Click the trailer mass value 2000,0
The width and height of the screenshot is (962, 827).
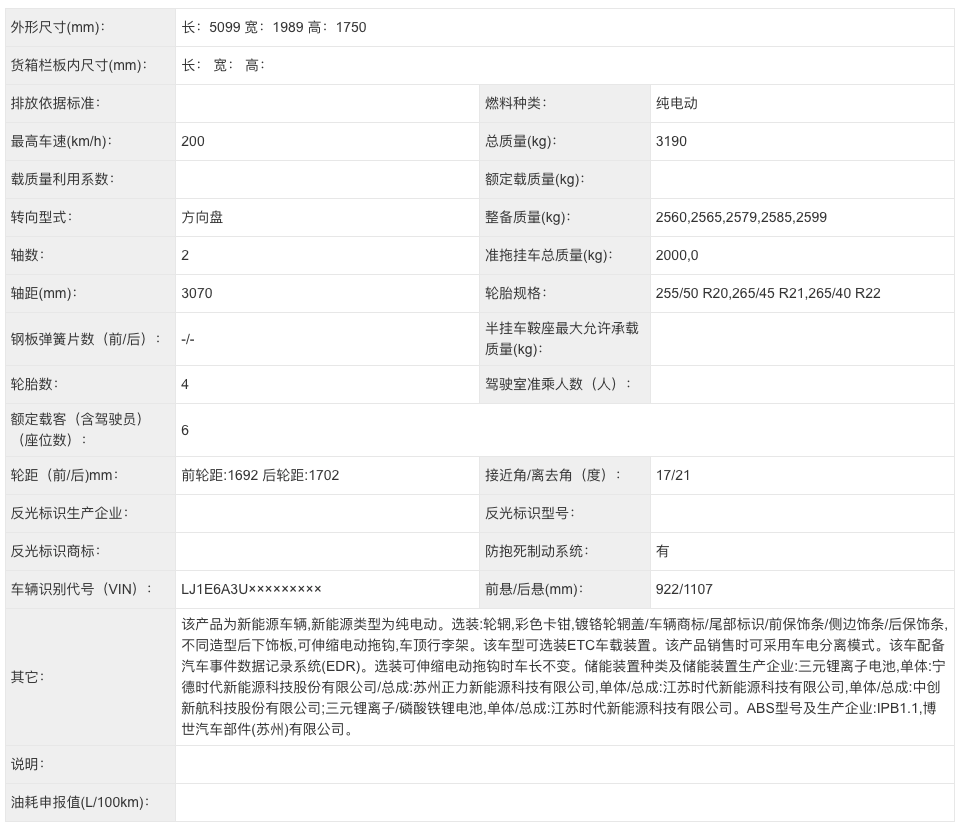pyautogui.click(x=677, y=255)
